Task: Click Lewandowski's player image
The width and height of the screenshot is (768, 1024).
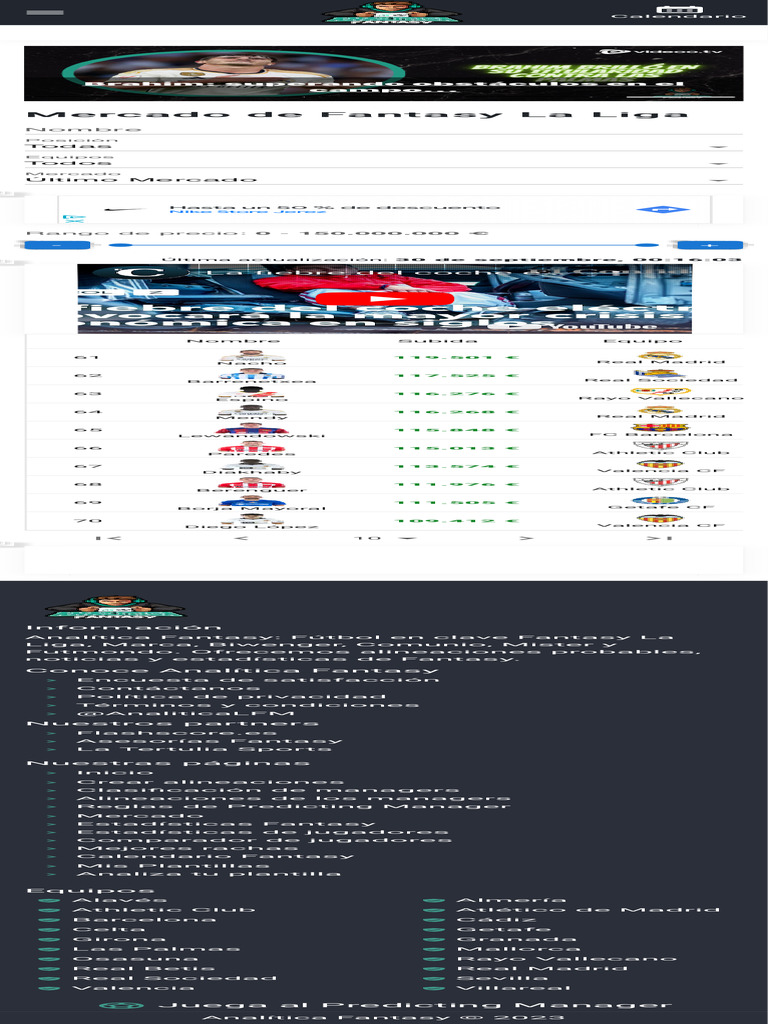Action: (251, 429)
